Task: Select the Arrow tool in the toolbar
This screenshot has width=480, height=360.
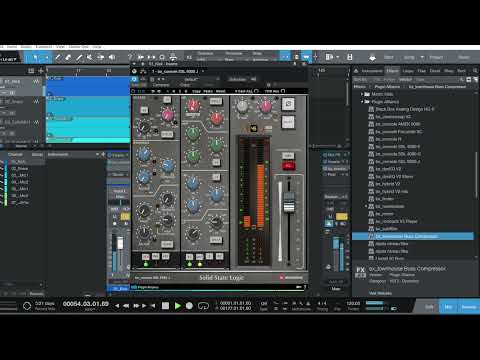Action: pyautogui.click(x=36, y=57)
